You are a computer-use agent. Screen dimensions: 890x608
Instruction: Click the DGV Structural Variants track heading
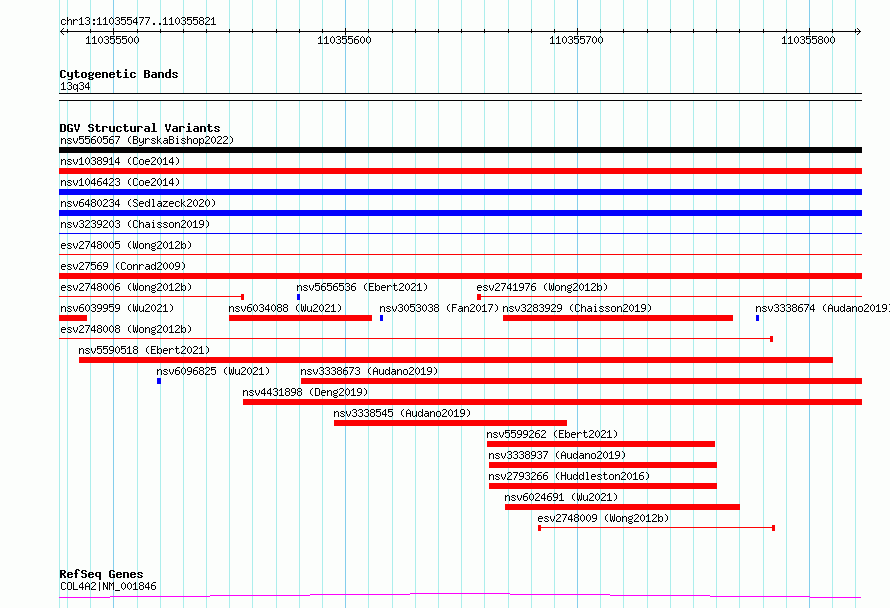click(140, 128)
